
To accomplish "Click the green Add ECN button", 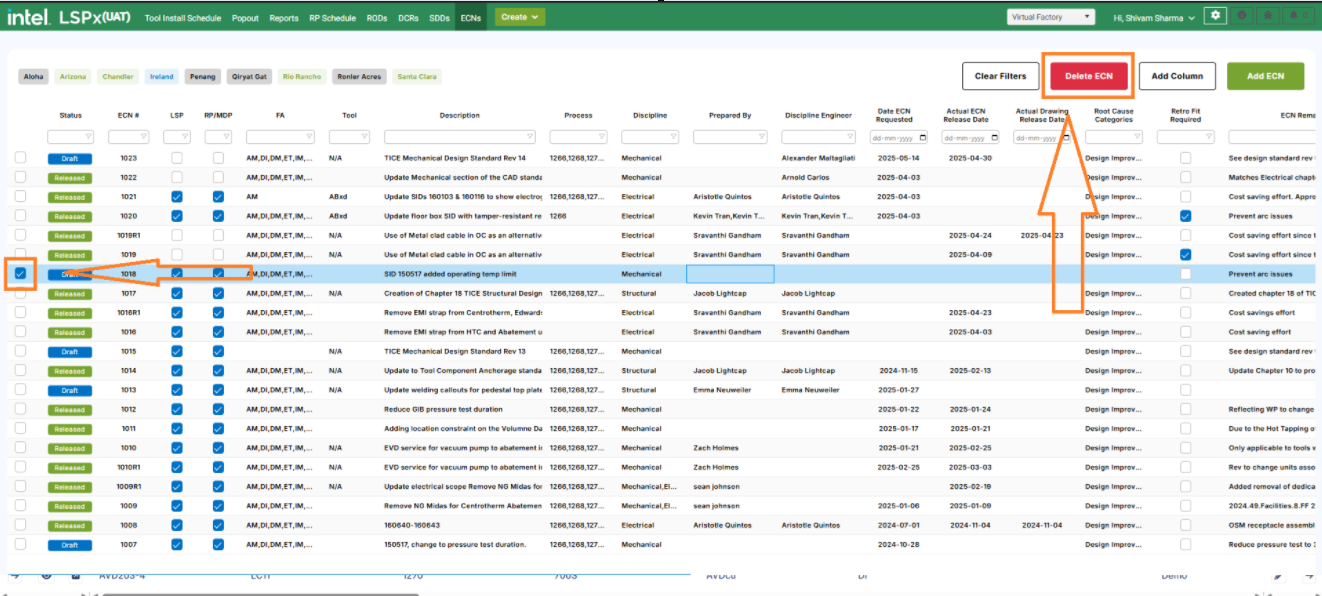I will coord(1265,76).
